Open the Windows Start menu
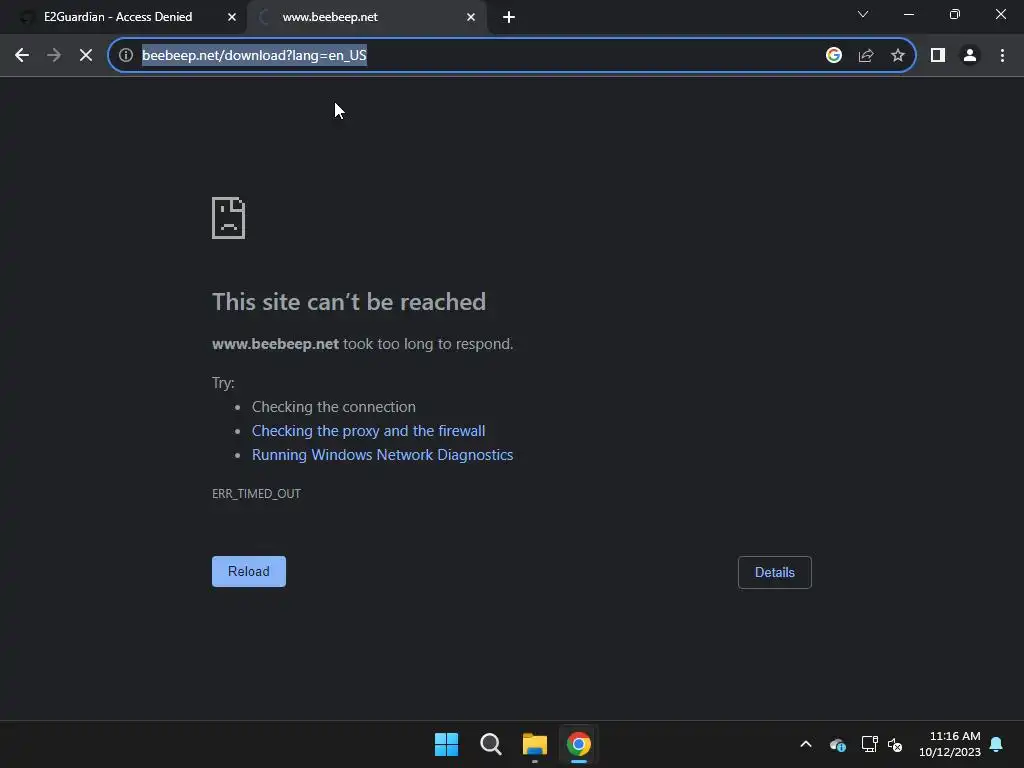The height and width of the screenshot is (768, 1024). click(x=447, y=744)
